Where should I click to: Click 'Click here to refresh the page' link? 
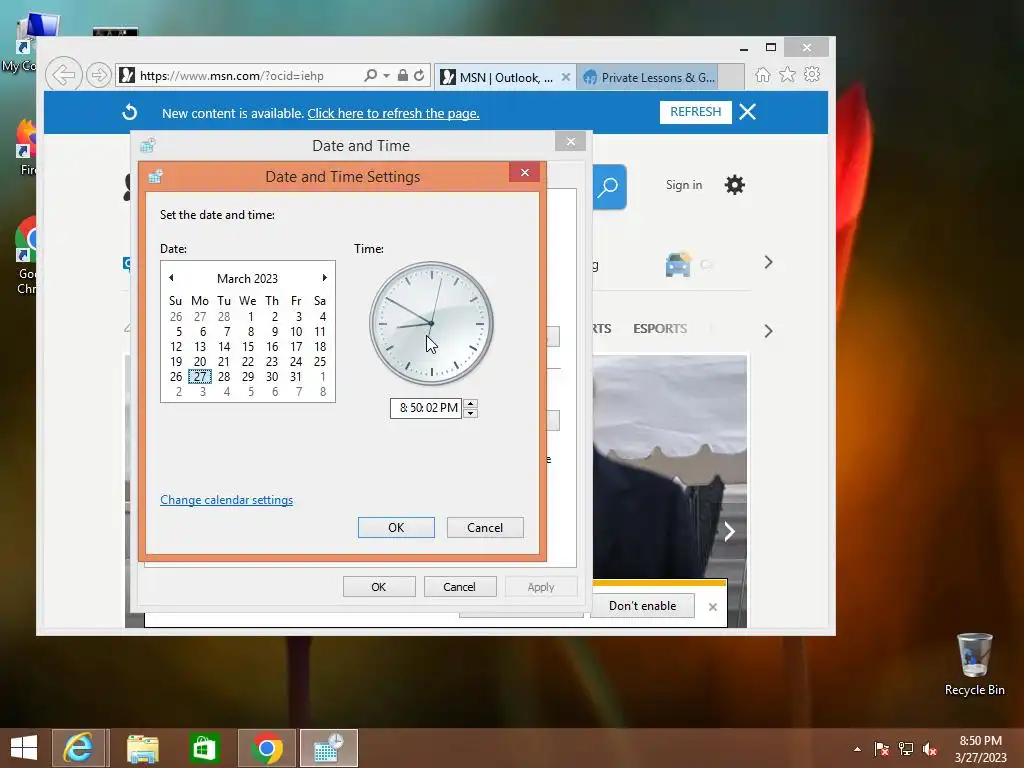pyautogui.click(x=393, y=114)
